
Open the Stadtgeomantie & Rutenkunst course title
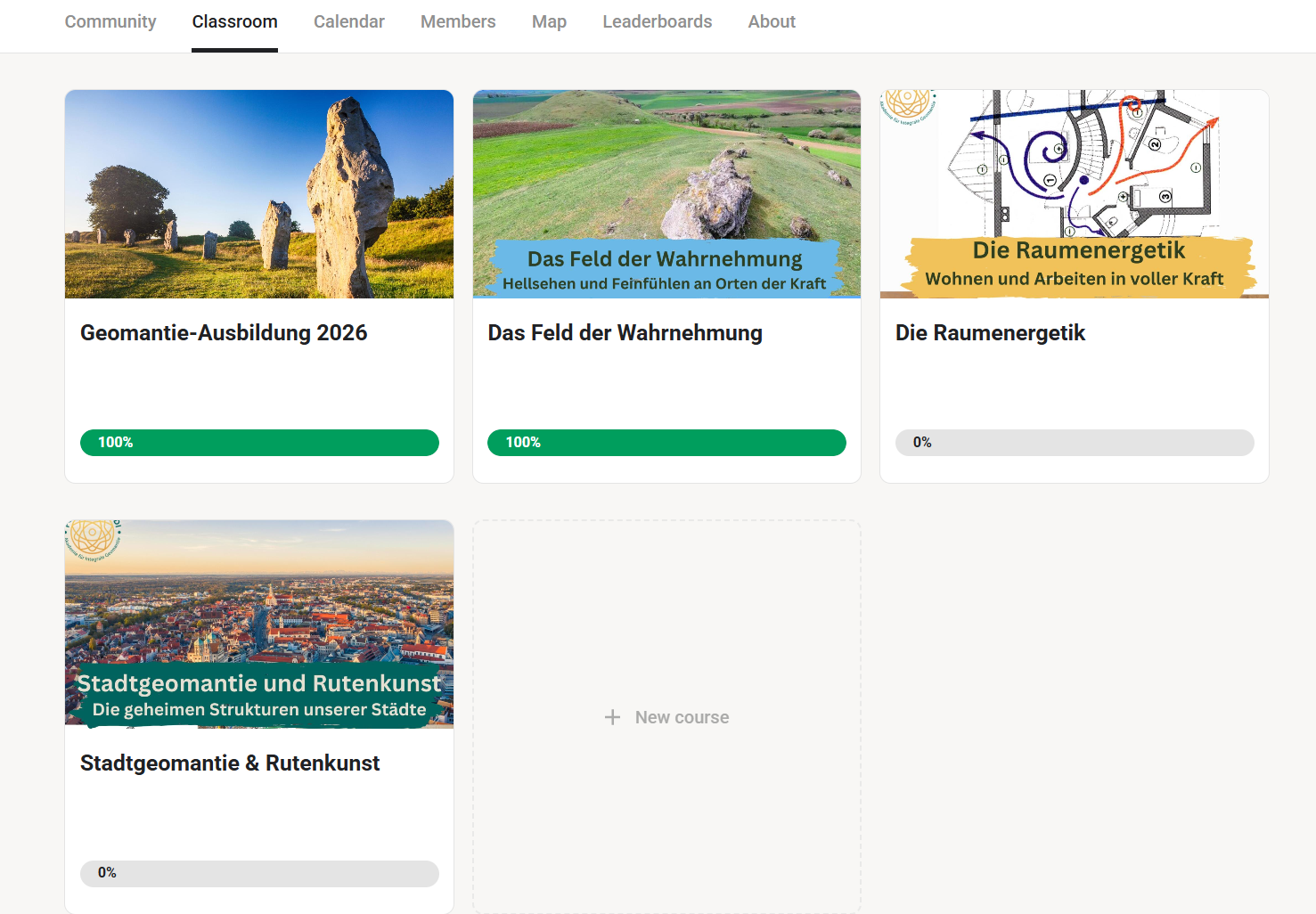click(x=230, y=763)
